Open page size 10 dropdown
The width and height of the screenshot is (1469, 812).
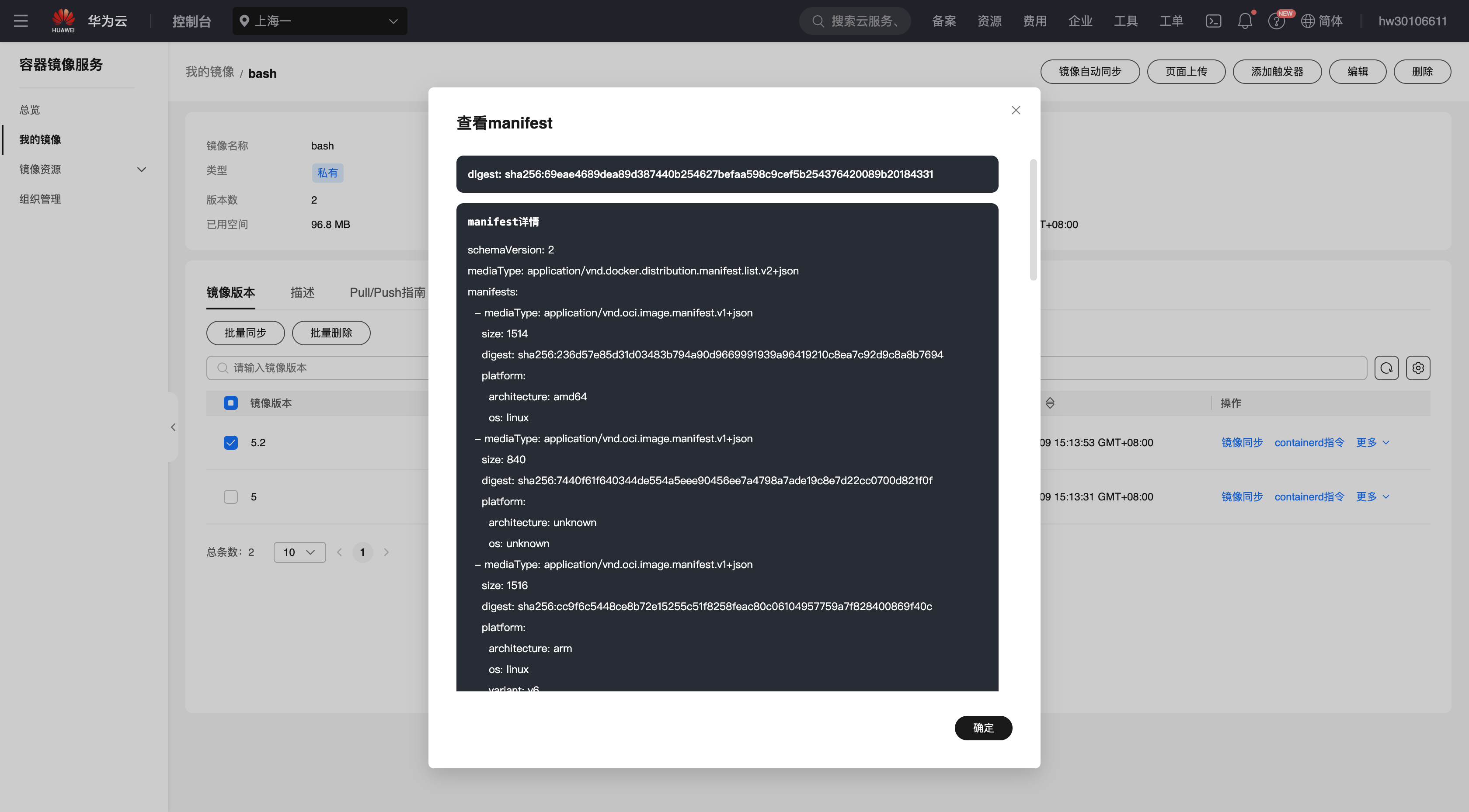coord(299,552)
